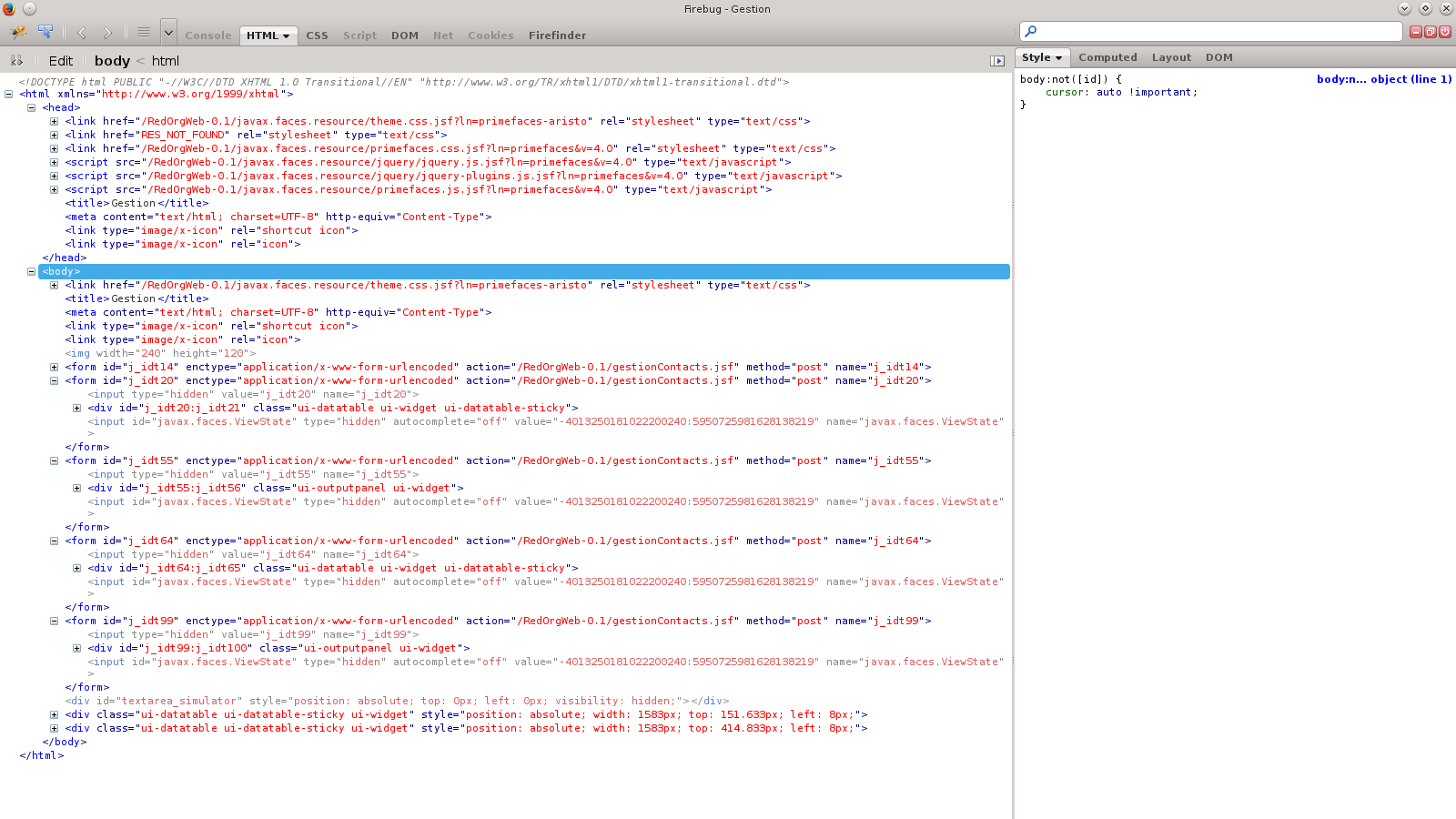Screen dimensions: 1456x819
Task: Switch to the Cookies panel
Action: 490,35
